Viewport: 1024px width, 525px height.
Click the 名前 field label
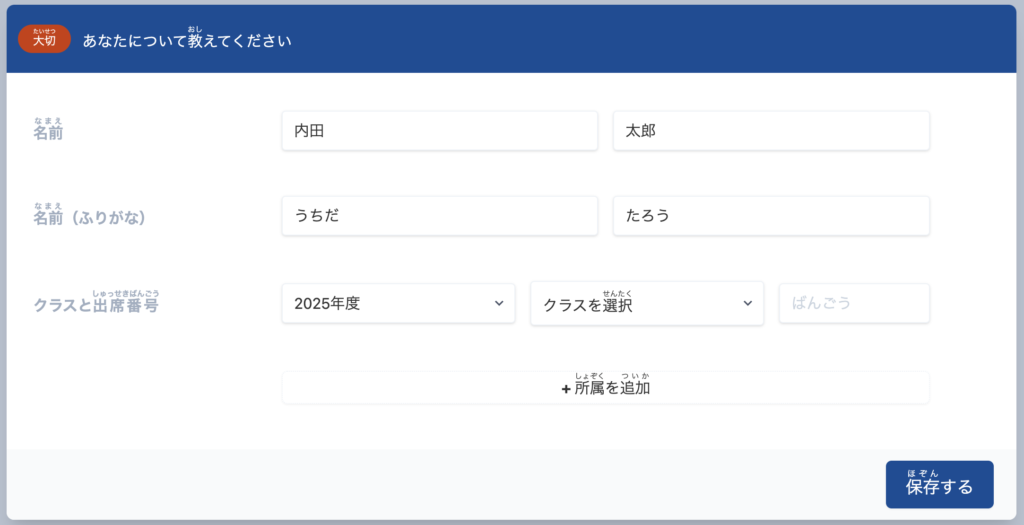click(48, 132)
